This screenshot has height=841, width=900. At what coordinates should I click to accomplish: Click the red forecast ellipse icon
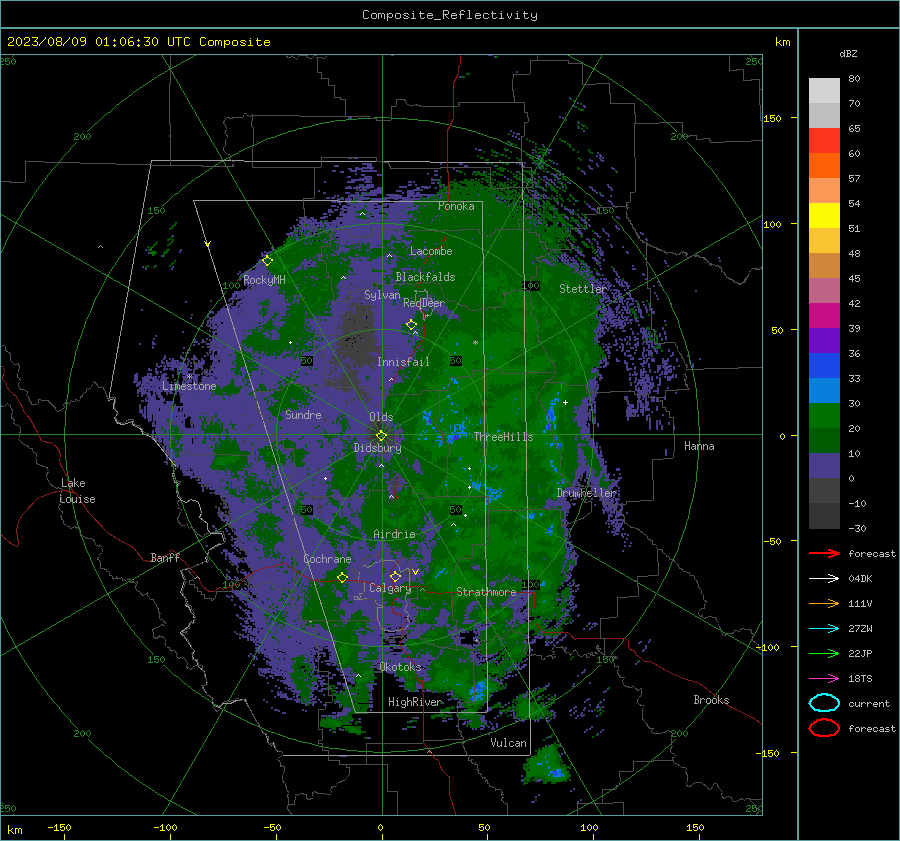click(824, 728)
